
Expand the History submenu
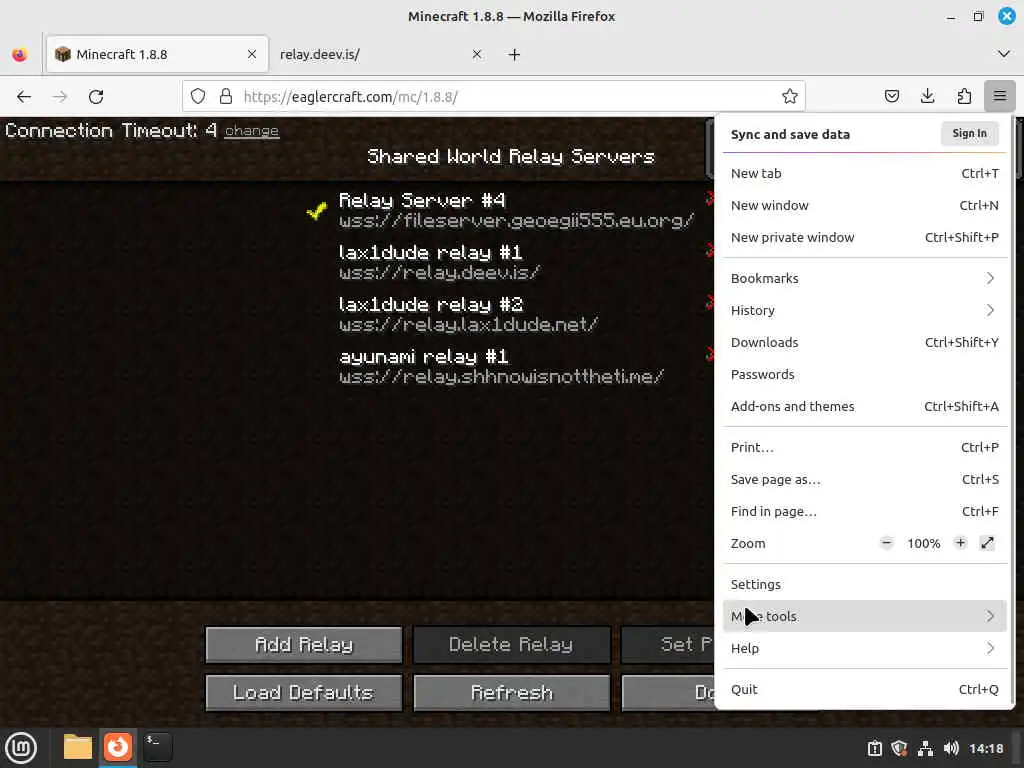pyautogui.click(x=864, y=310)
